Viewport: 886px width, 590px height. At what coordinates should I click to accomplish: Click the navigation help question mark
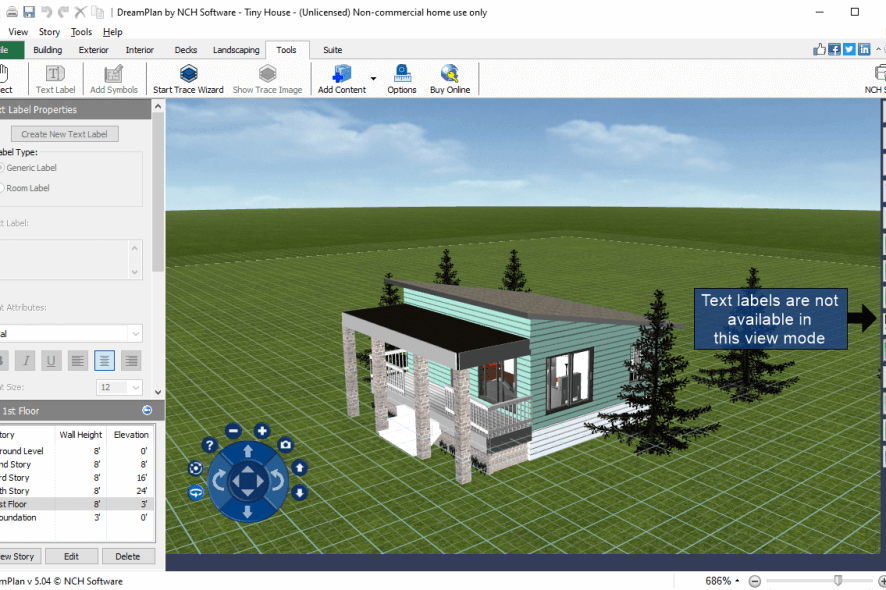pos(210,445)
